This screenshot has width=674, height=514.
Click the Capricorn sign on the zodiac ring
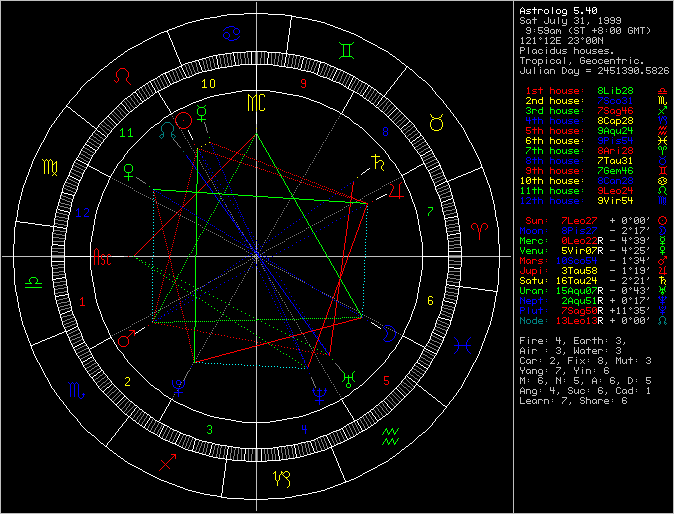pyautogui.click(x=286, y=478)
